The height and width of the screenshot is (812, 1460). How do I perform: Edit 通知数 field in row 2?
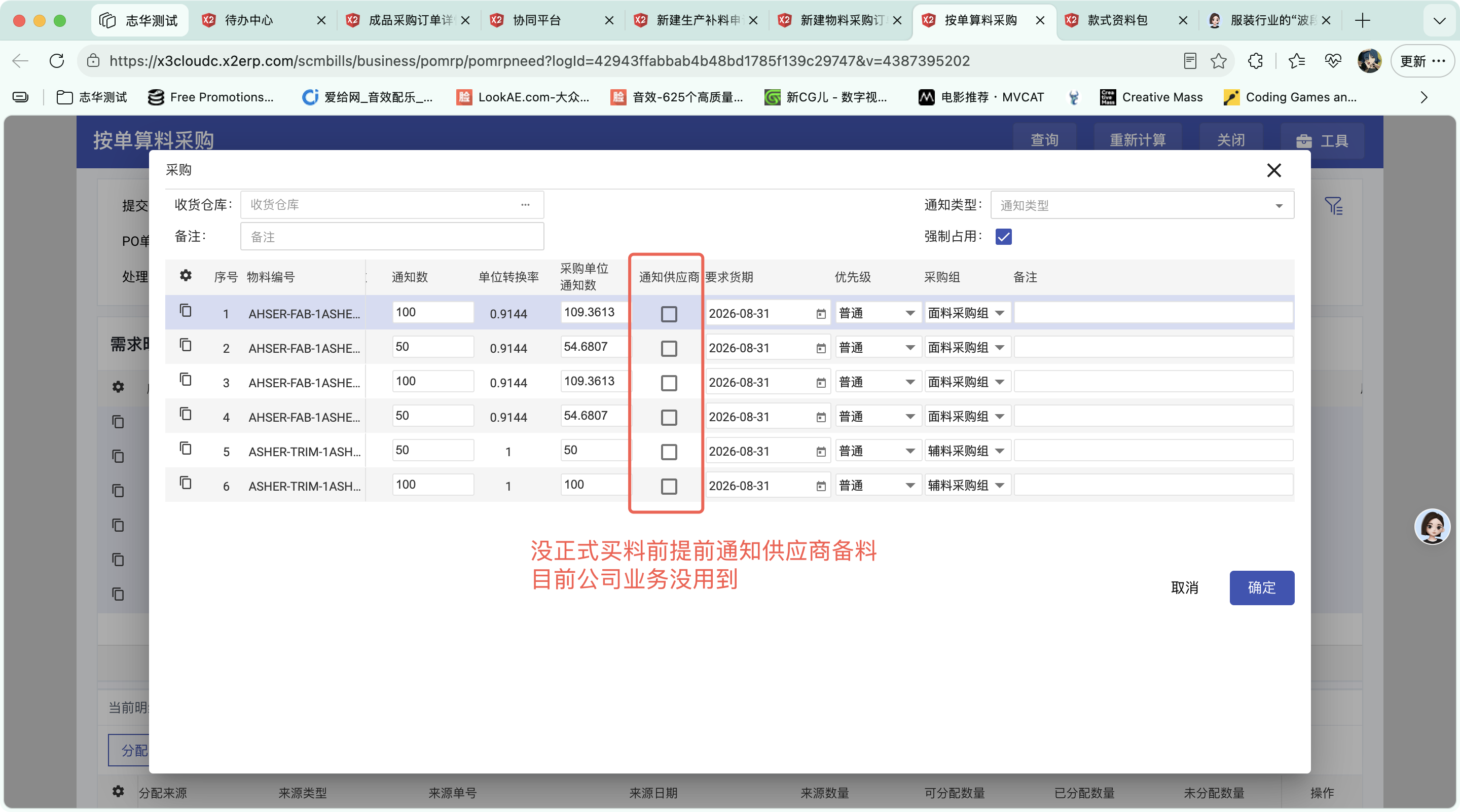click(432, 347)
